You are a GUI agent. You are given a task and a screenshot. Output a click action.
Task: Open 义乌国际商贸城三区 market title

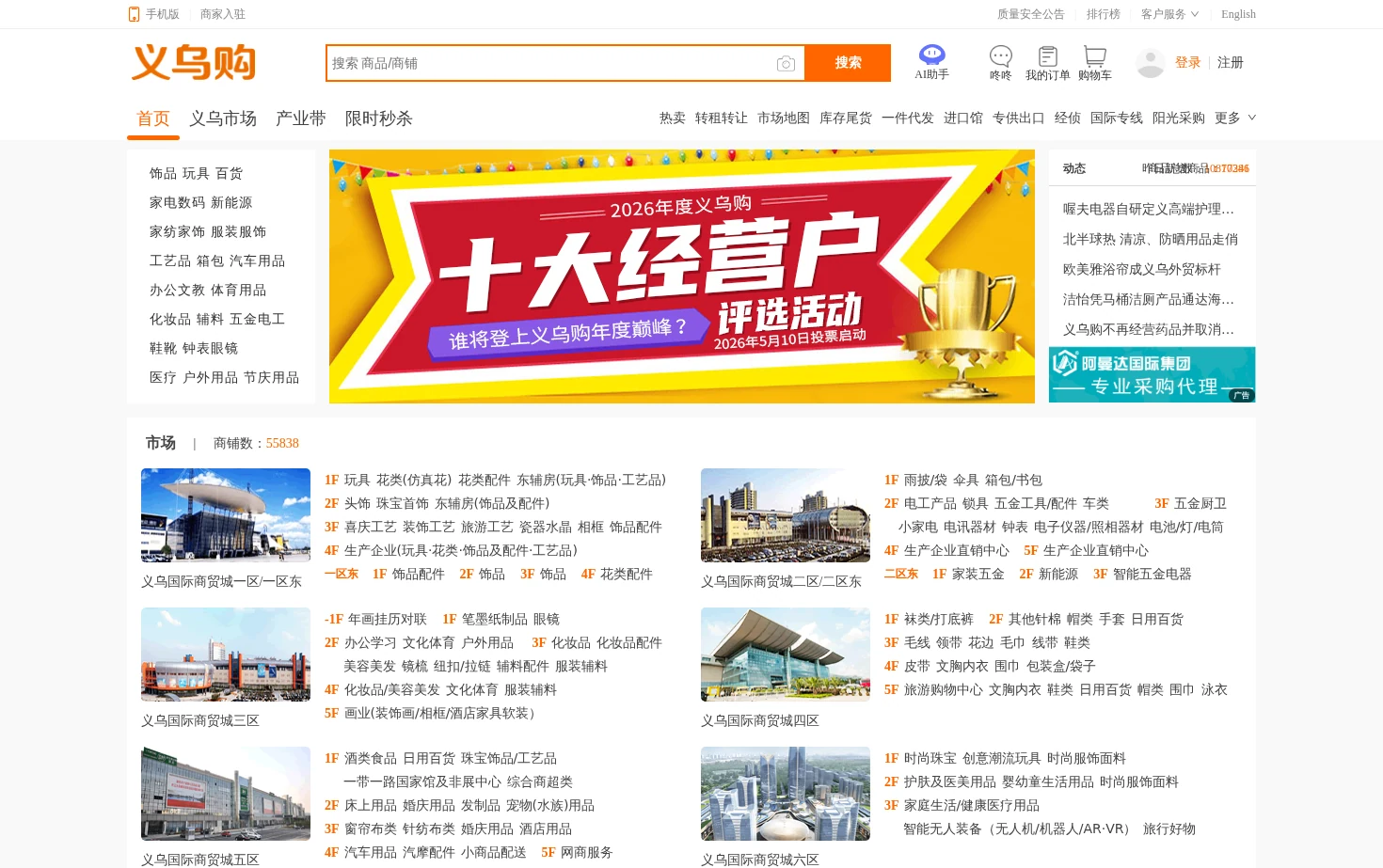(x=200, y=720)
